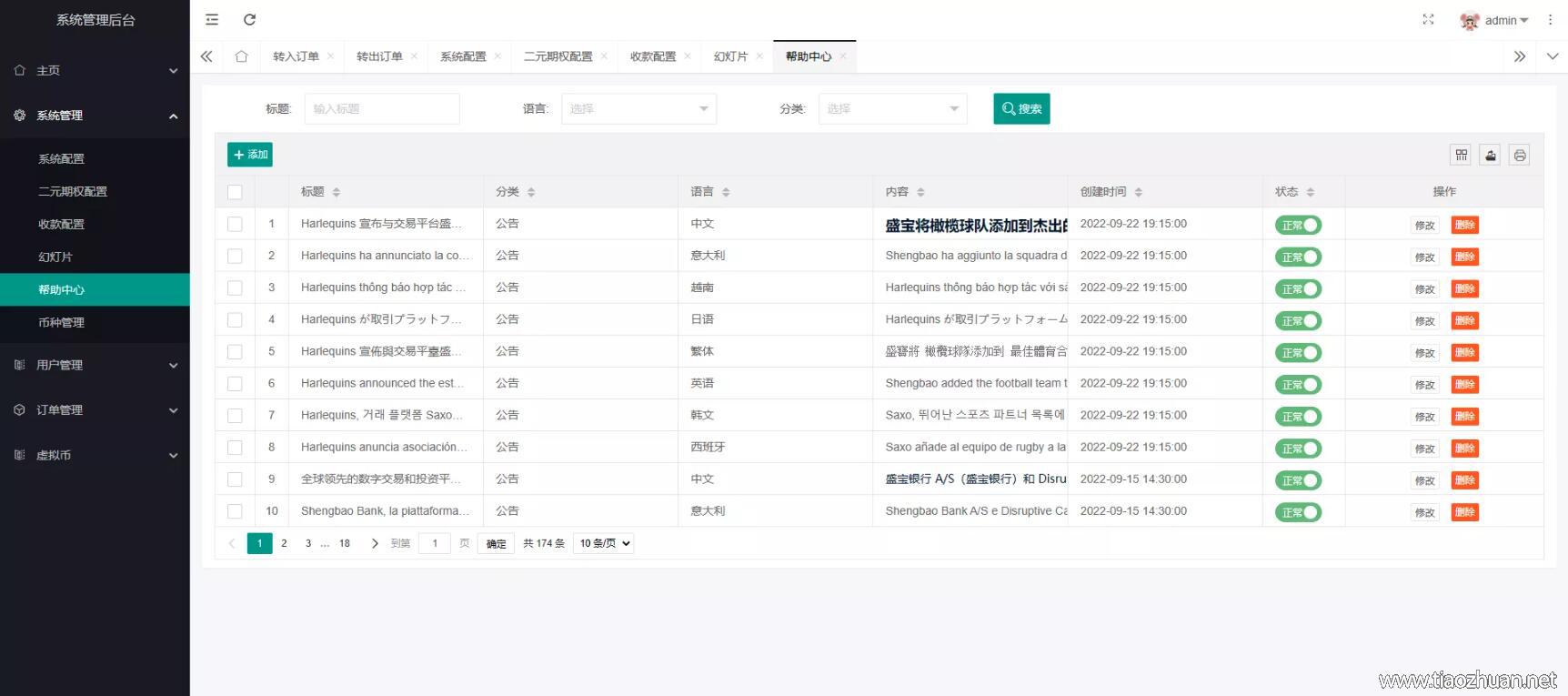Viewport: 1568px width, 696px height.
Task: Click 删除 for row 5
Action: [1464, 352]
